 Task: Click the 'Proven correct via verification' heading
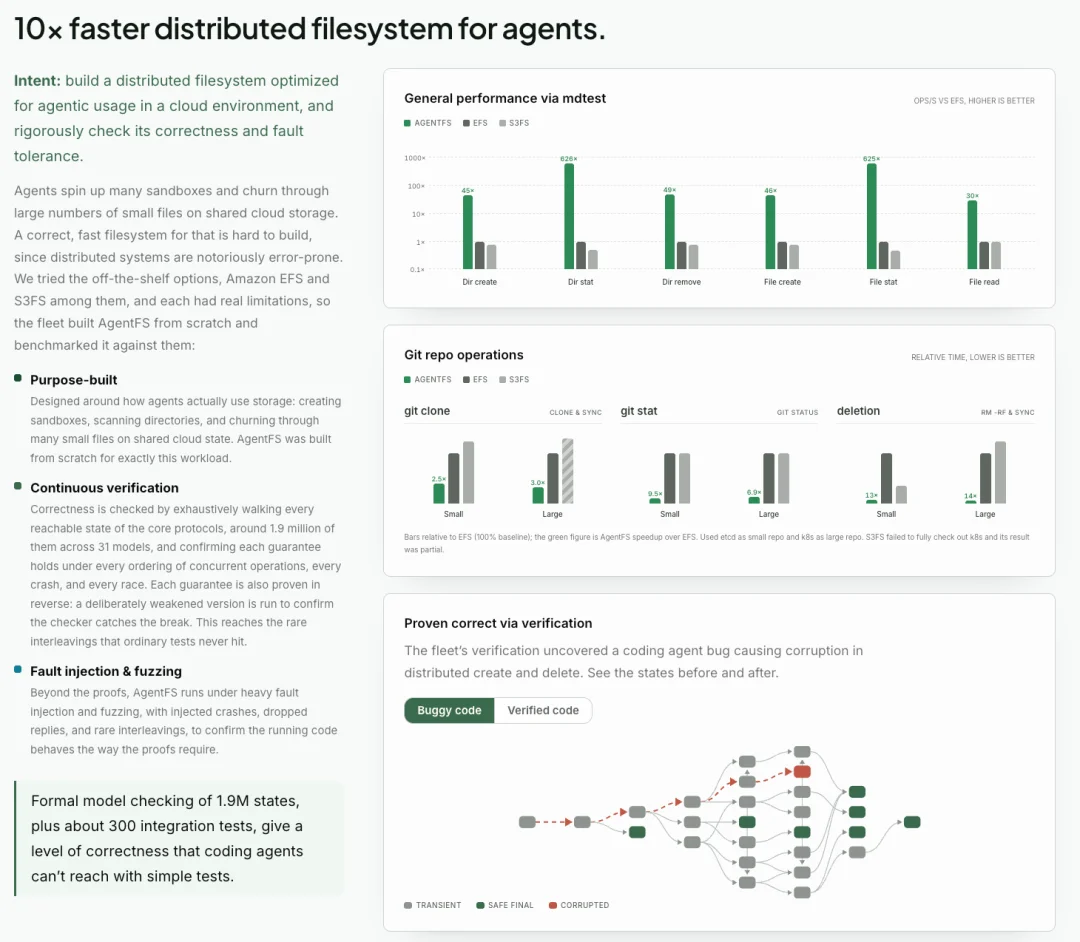(x=498, y=623)
